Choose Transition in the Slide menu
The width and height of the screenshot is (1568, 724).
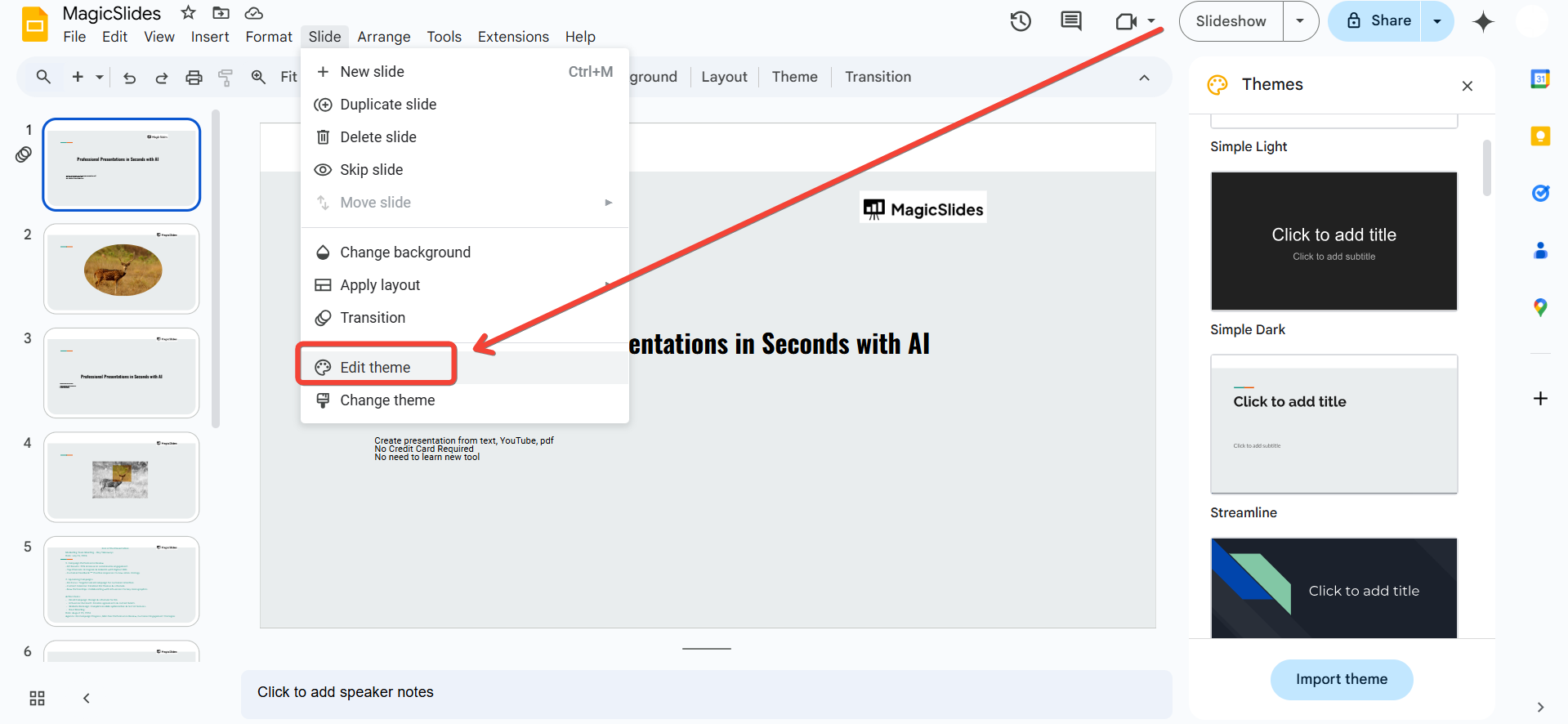tap(464, 318)
